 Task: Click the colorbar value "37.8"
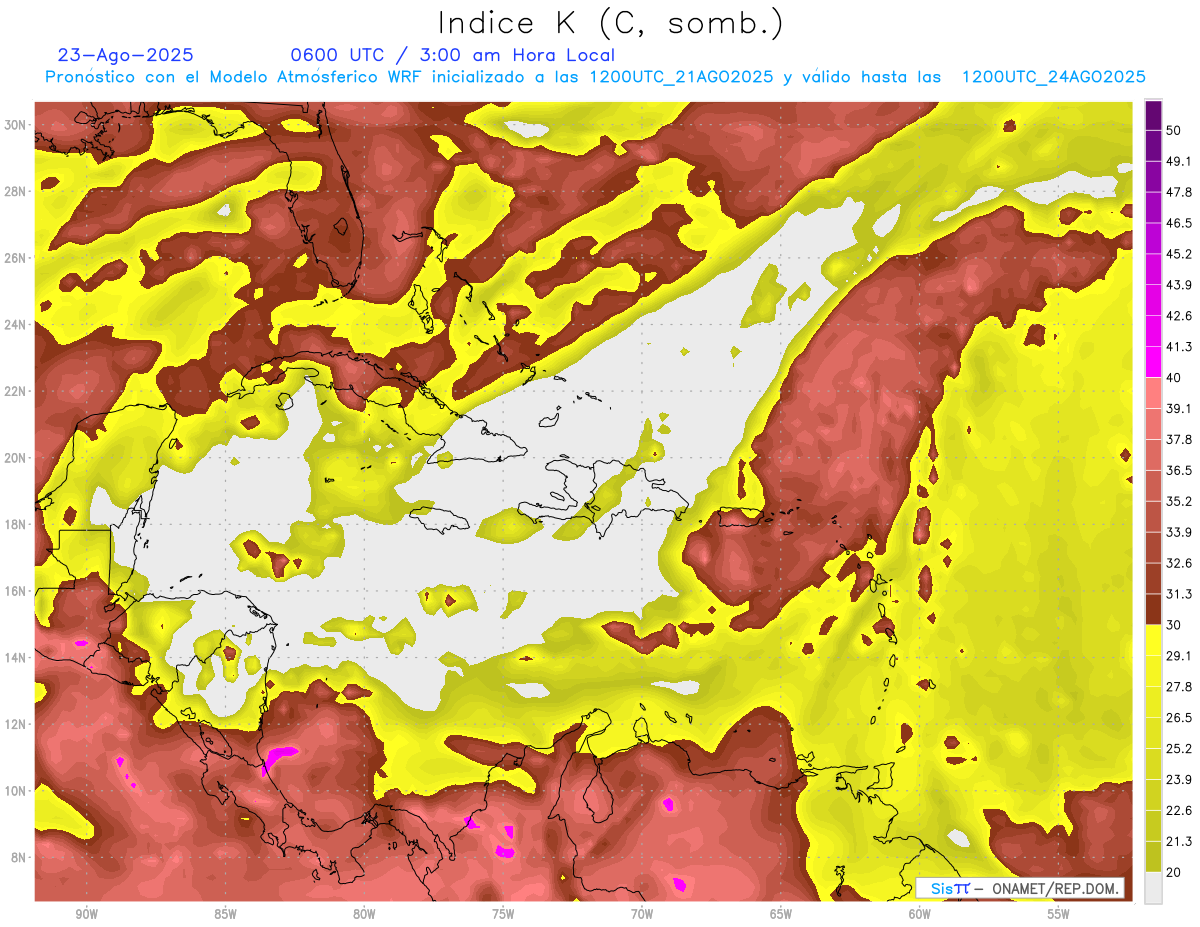1179,439
